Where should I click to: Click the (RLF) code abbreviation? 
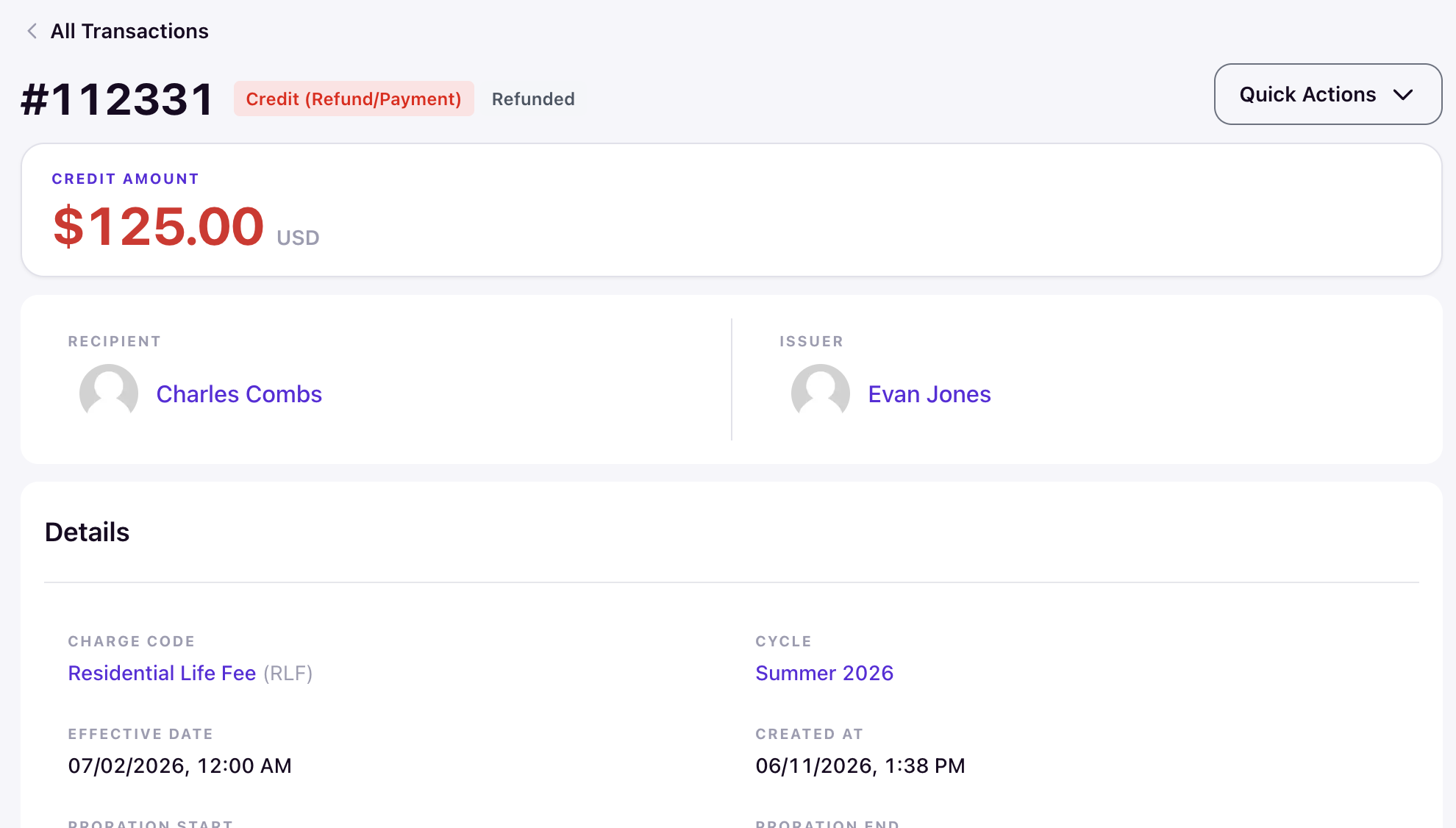[288, 673]
